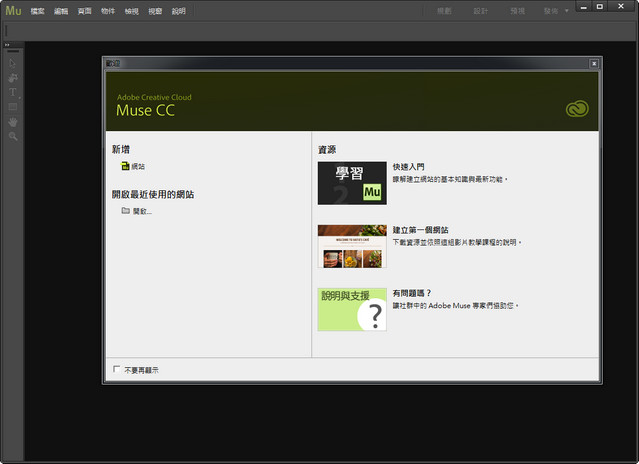Select the Zoom magnifier tool

[13, 136]
